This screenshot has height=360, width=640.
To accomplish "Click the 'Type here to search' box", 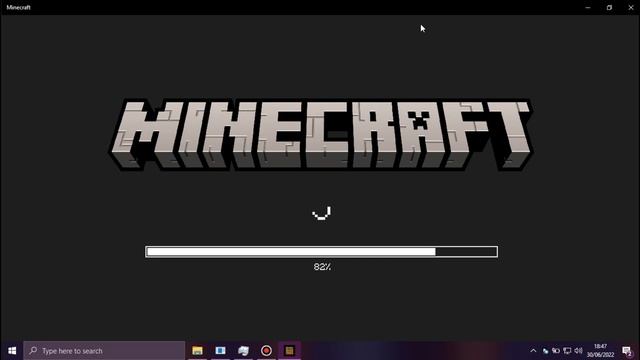I will (x=104, y=351).
